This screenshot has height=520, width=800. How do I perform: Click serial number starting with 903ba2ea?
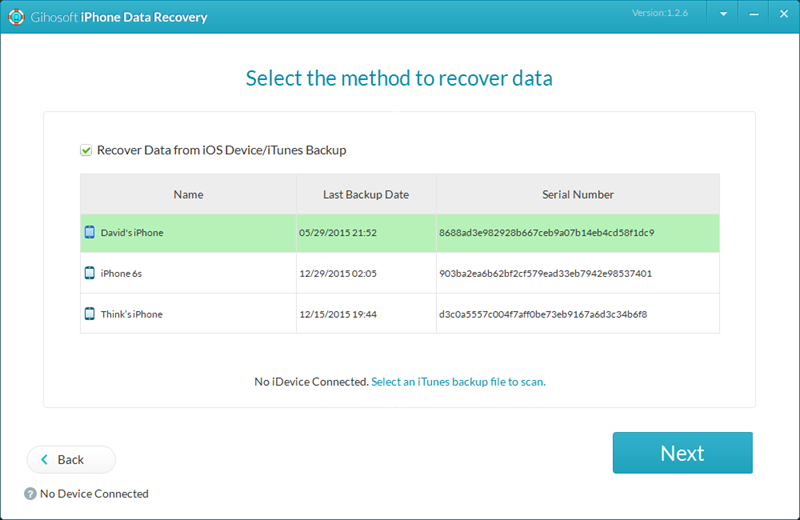tap(545, 274)
